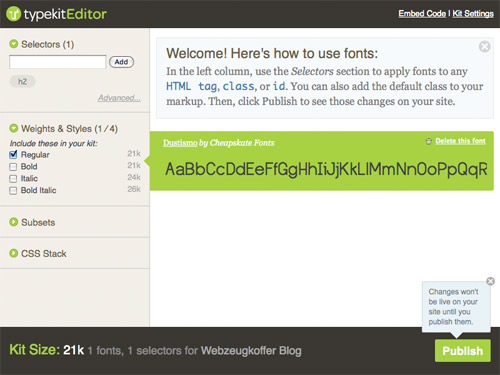Screen dimensions: 500x375
Task: Click Delete this font link
Action: (460, 141)
